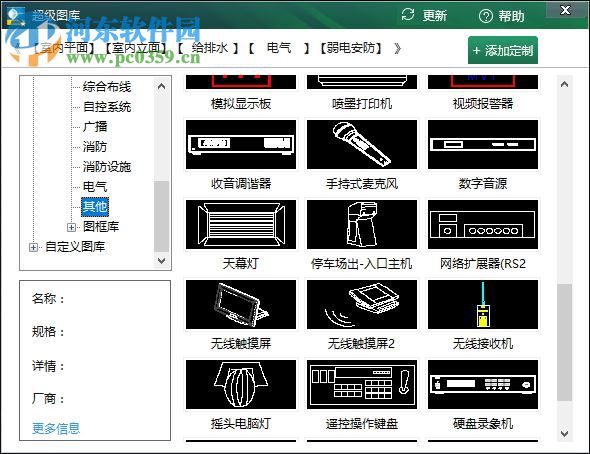Image resolution: width=590 pixels, height=454 pixels.
Task: Choose the 硬盘录象机 recorder symbol
Action: (x=483, y=384)
